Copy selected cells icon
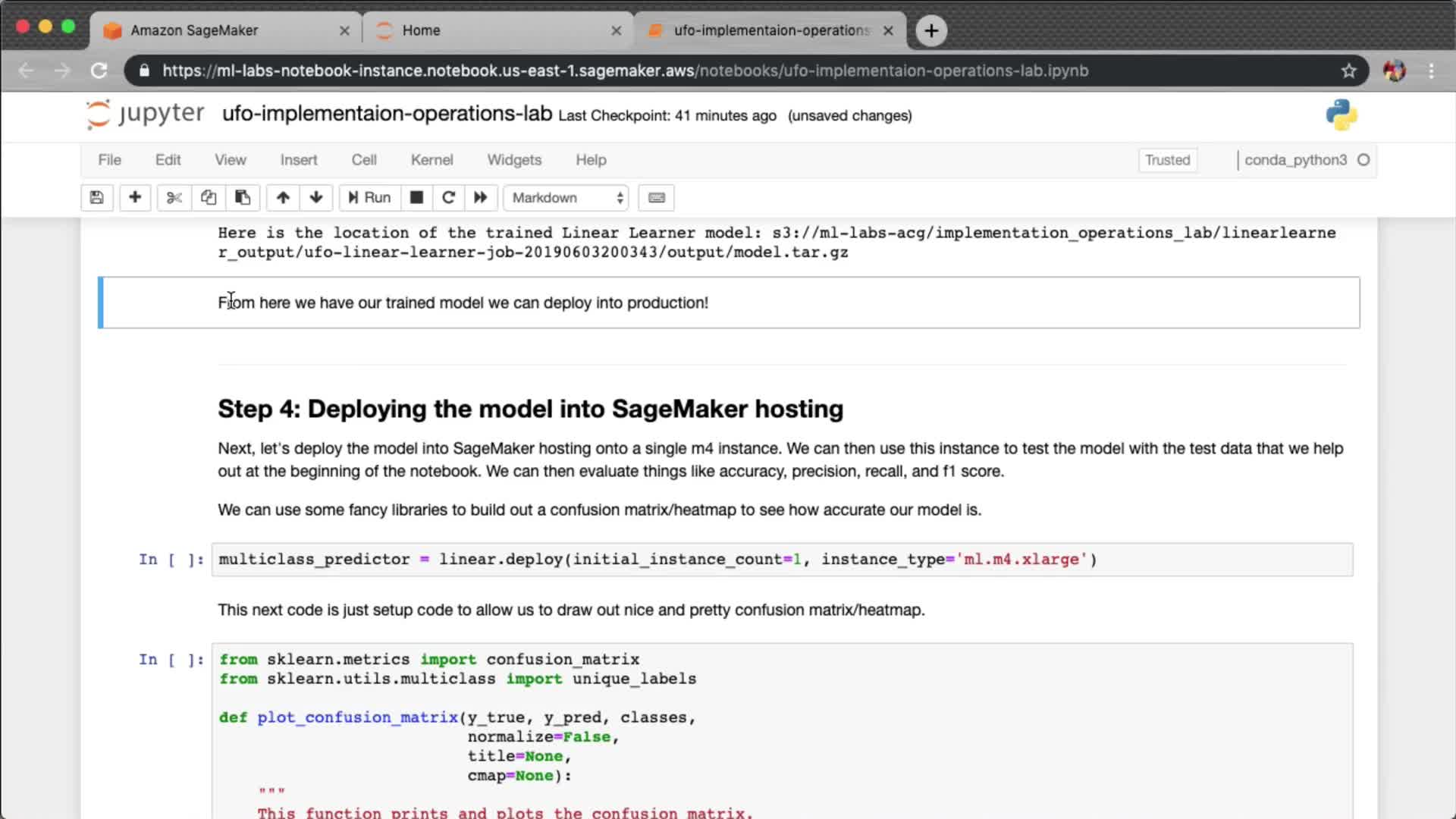 (x=209, y=198)
